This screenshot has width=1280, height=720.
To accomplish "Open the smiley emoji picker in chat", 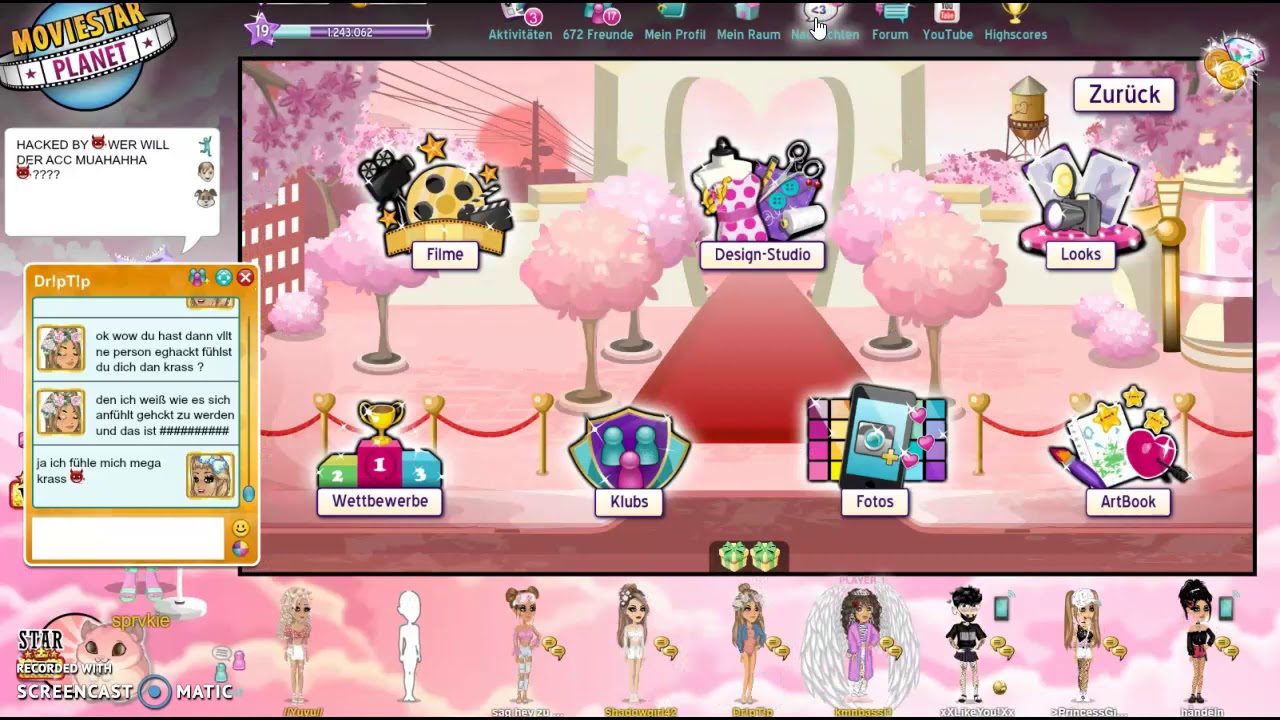I will click(x=241, y=528).
